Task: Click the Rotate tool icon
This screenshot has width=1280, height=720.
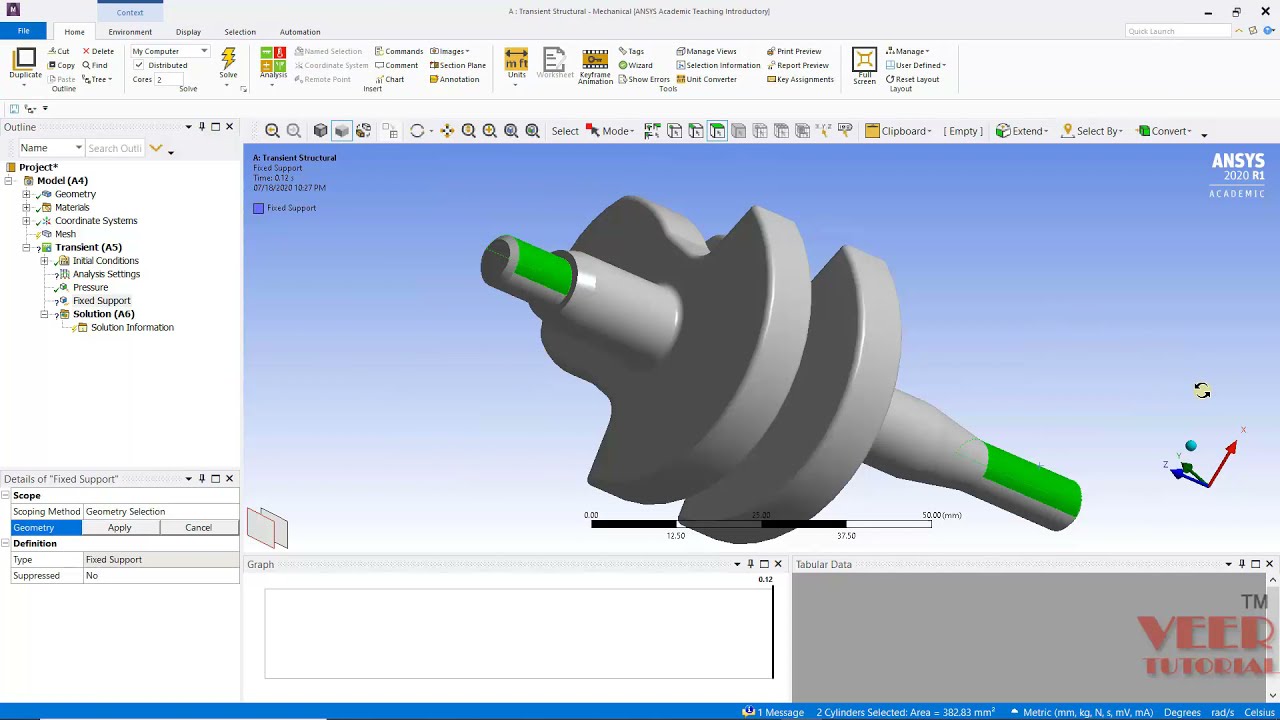Action: tap(417, 131)
